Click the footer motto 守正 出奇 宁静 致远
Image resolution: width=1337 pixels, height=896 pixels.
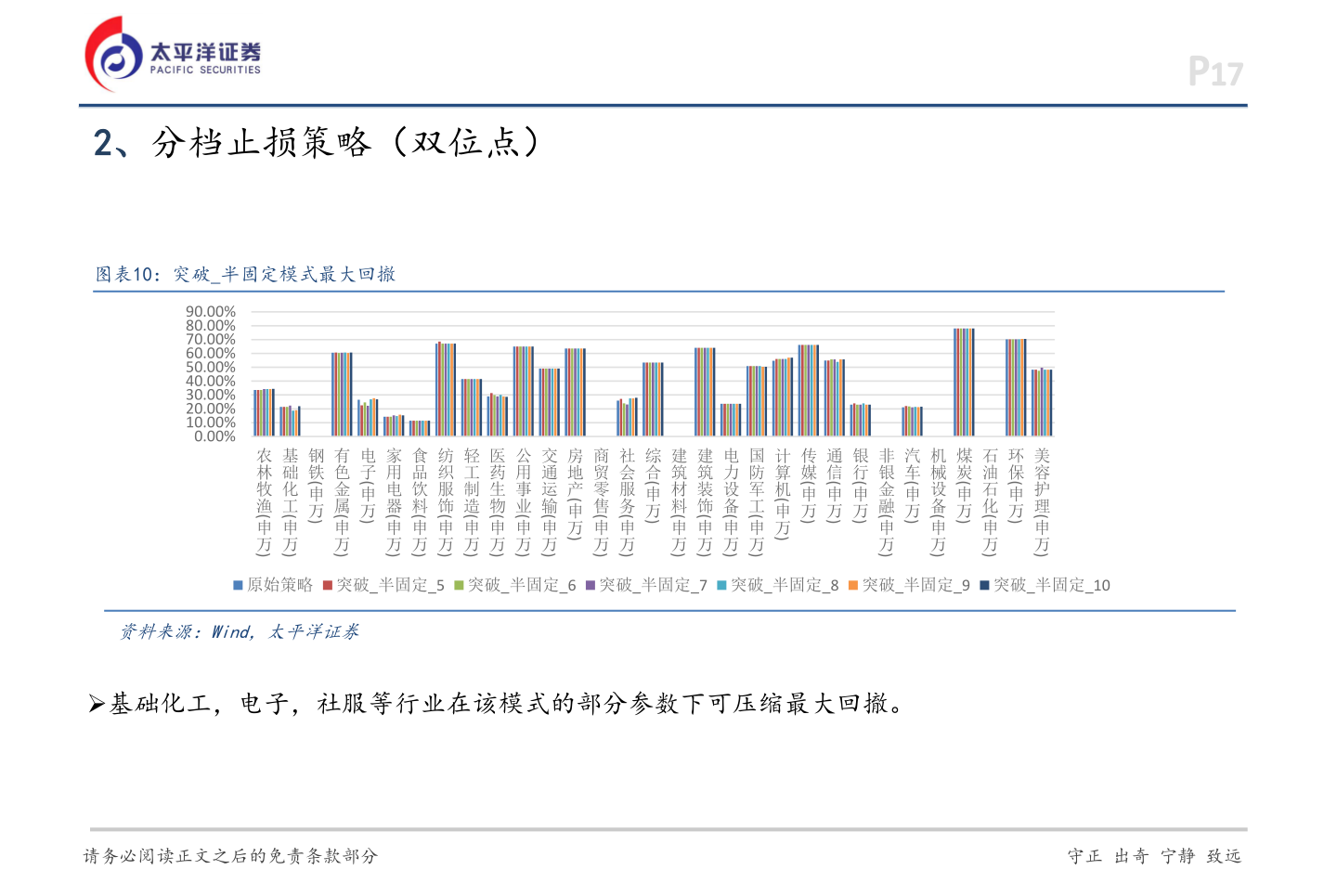tap(1154, 856)
